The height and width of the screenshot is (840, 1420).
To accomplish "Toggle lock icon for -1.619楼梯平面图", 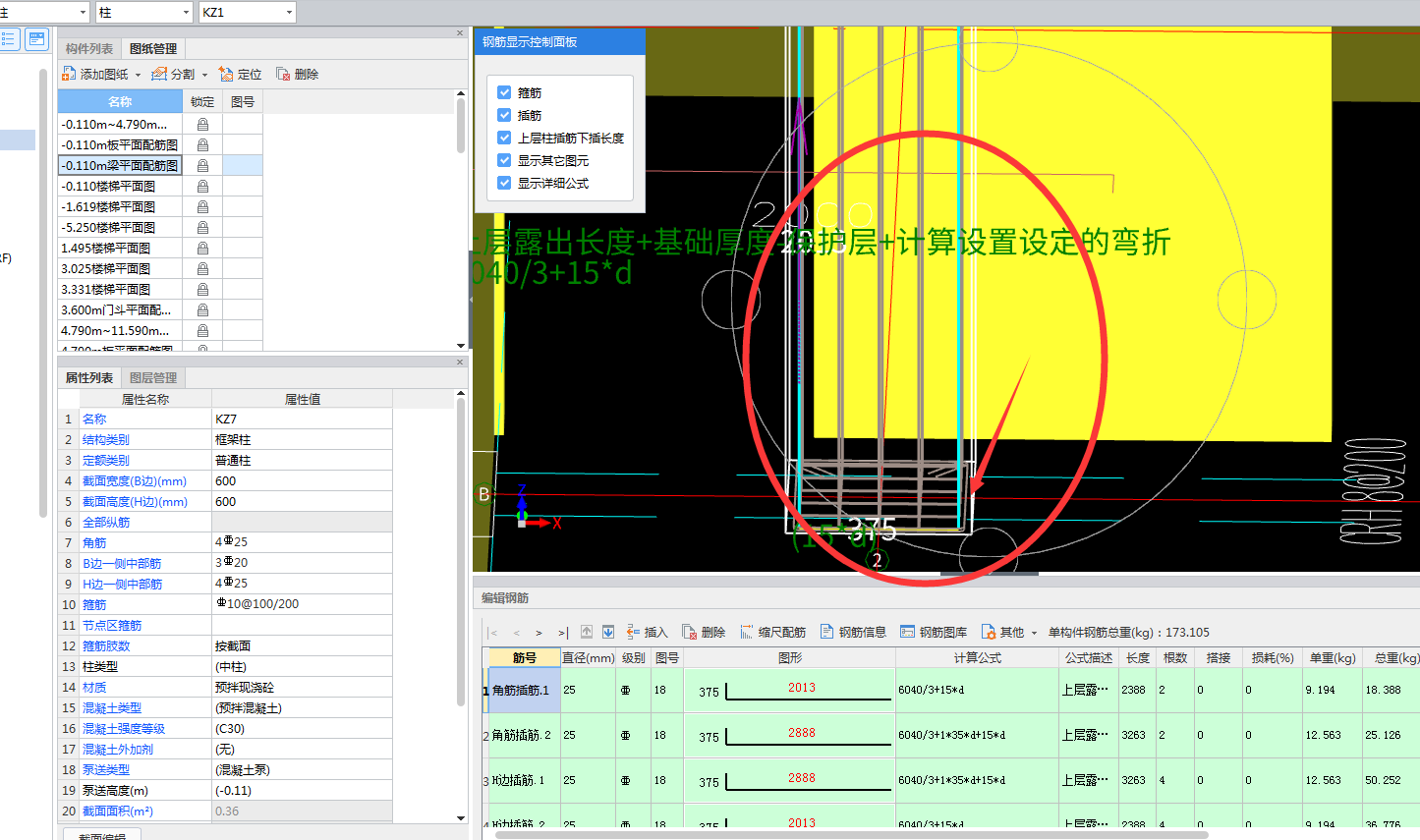I will 202,207.
